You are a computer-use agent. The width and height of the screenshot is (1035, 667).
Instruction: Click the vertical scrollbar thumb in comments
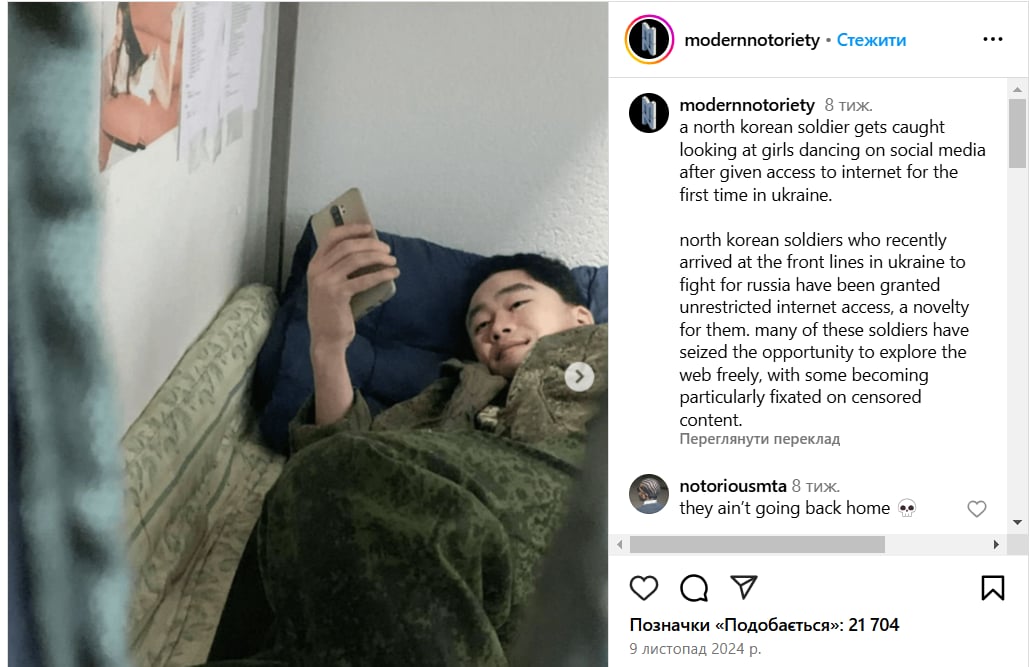(x=1017, y=133)
